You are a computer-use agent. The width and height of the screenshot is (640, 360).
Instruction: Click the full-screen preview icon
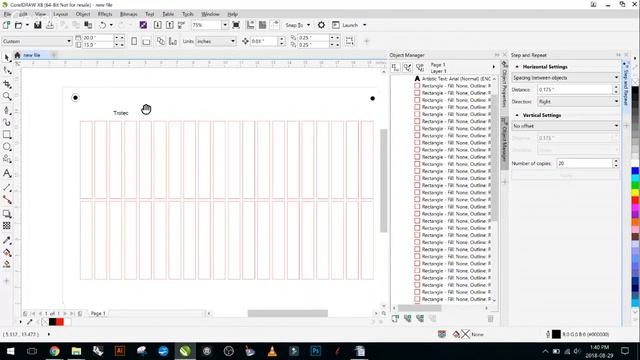(236, 25)
